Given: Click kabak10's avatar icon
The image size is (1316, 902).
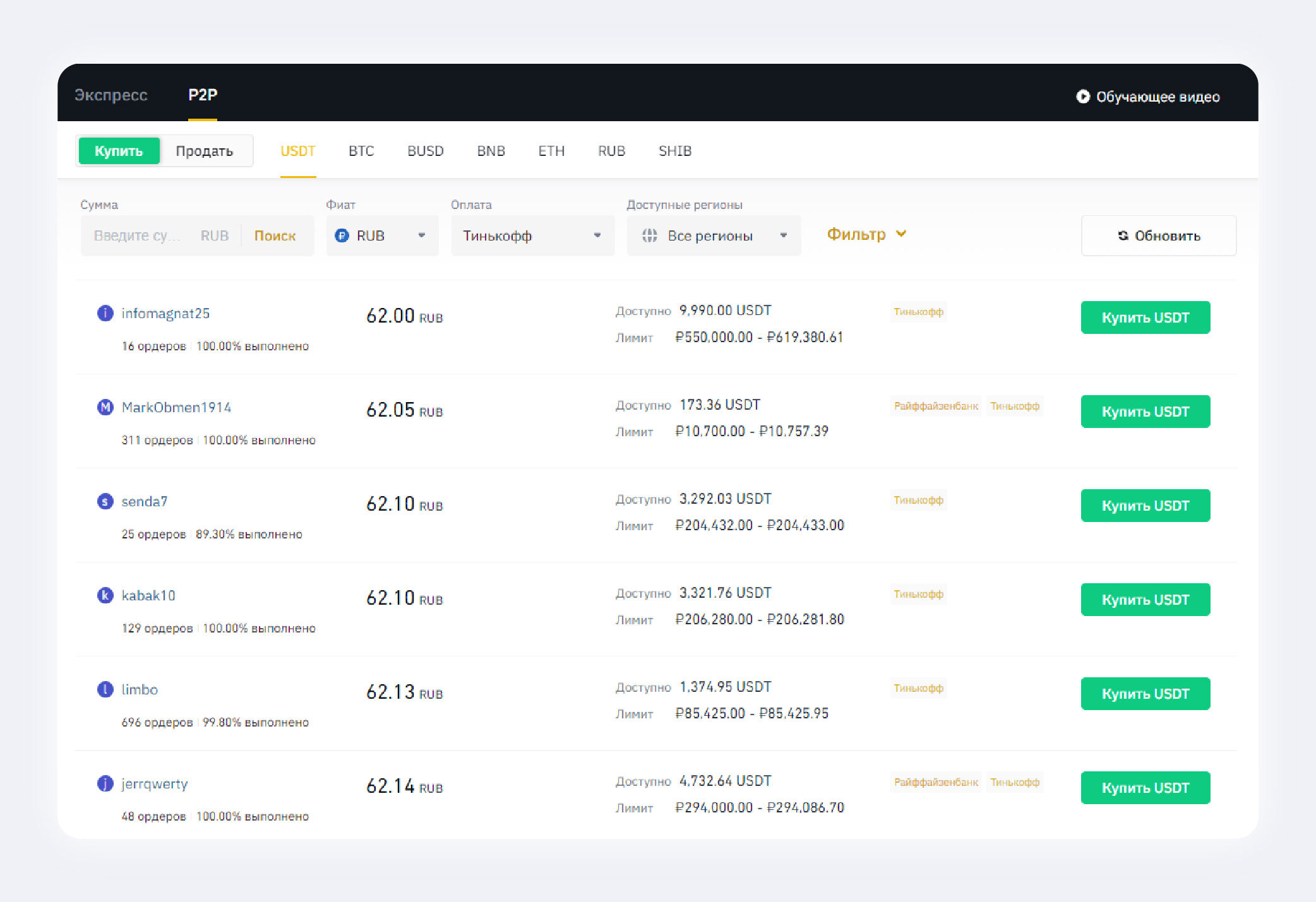Looking at the screenshot, I should tap(105, 595).
